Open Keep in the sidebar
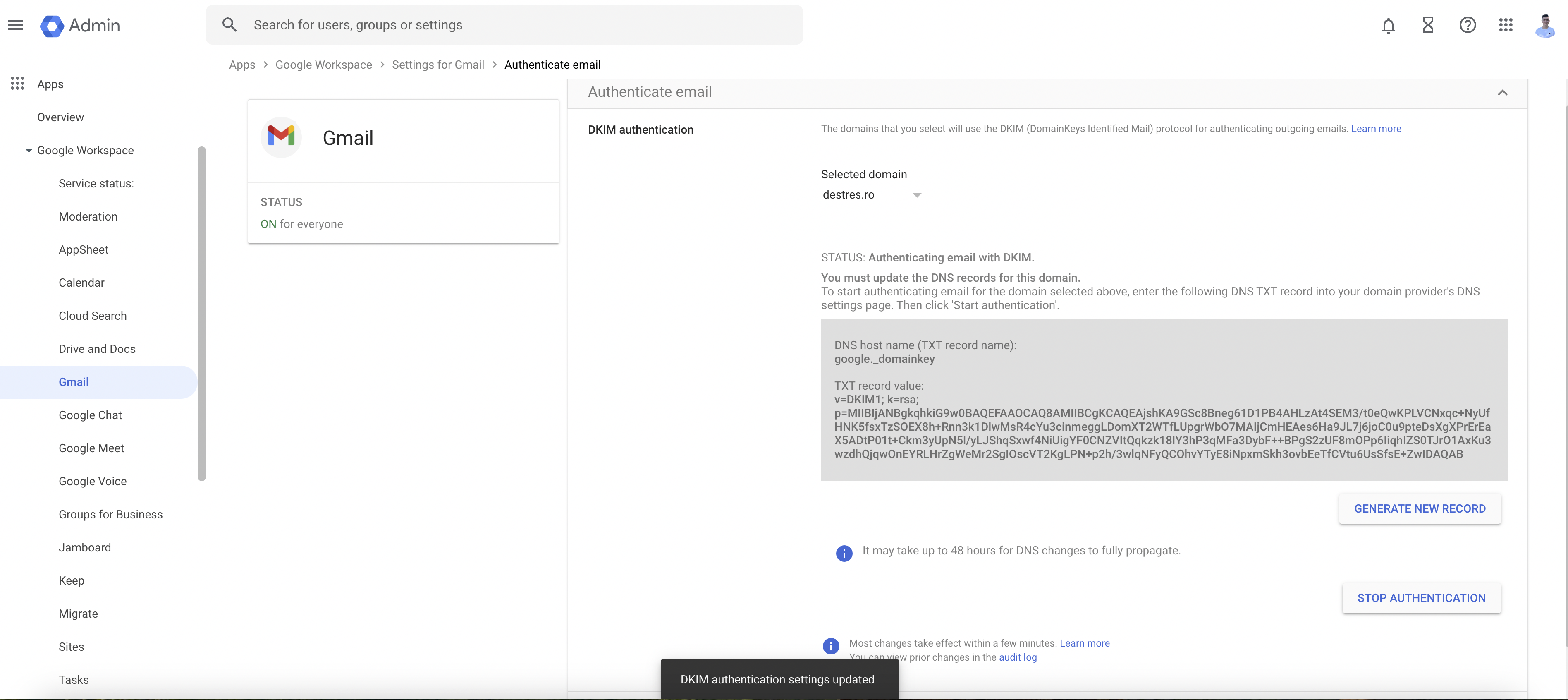Viewport: 1568px width, 700px height. (x=71, y=580)
